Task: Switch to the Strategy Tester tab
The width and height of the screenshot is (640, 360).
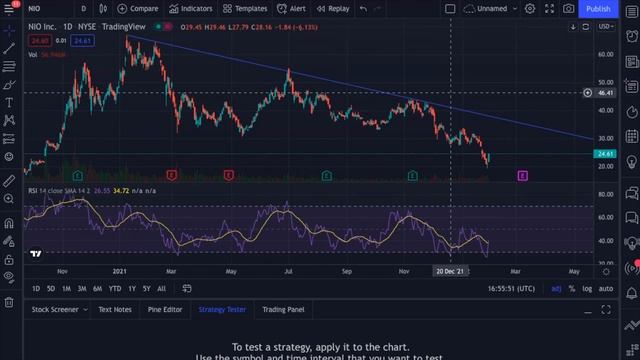Action: [x=222, y=309]
